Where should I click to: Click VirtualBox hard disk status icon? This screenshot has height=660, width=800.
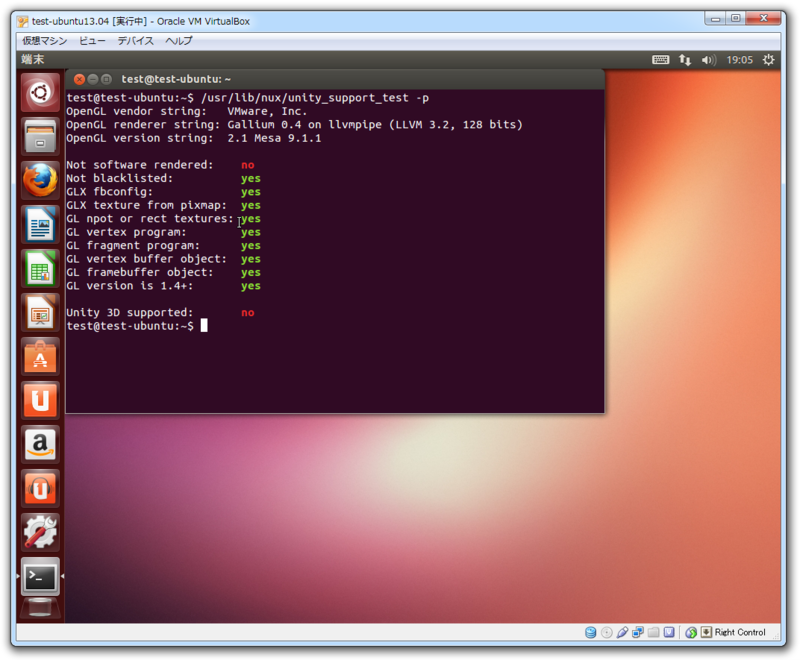pyautogui.click(x=590, y=632)
